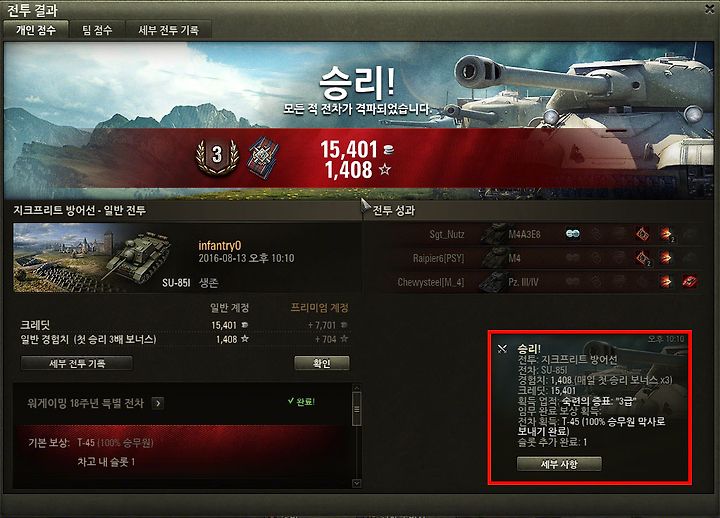
Task: Click the M4A3E8 tank icon in the battle results
Action: click(x=493, y=234)
